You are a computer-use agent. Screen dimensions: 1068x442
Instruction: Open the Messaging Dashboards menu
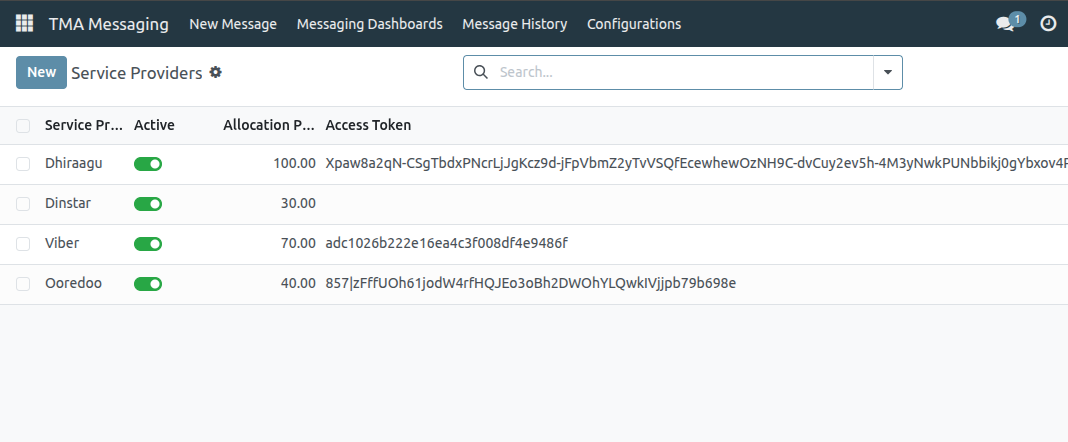pyautogui.click(x=369, y=24)
